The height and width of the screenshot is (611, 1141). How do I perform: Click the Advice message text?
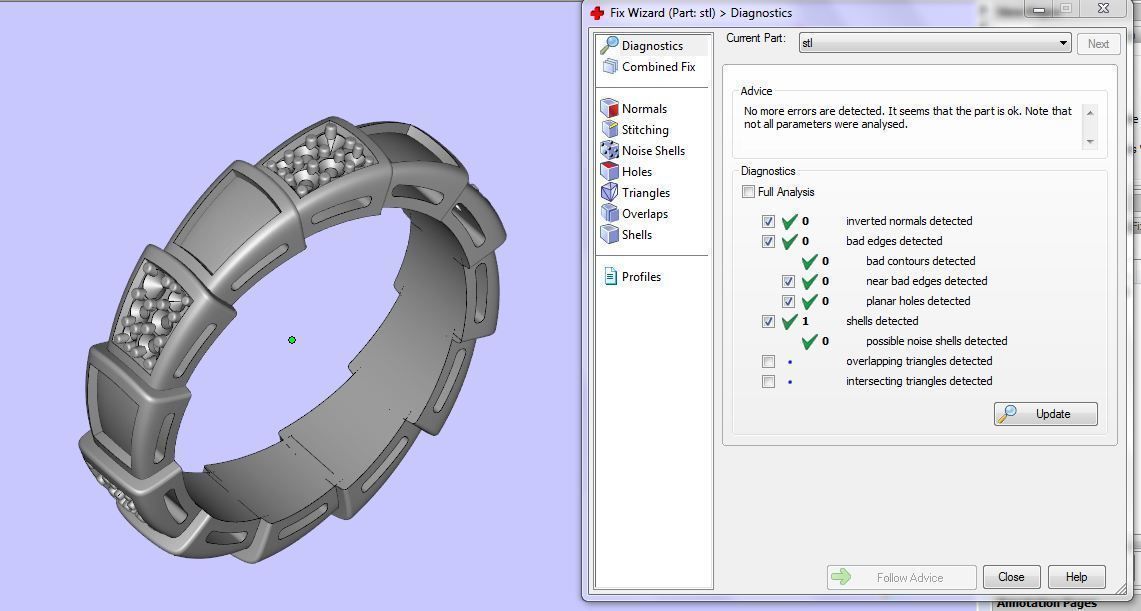(907, 118)
